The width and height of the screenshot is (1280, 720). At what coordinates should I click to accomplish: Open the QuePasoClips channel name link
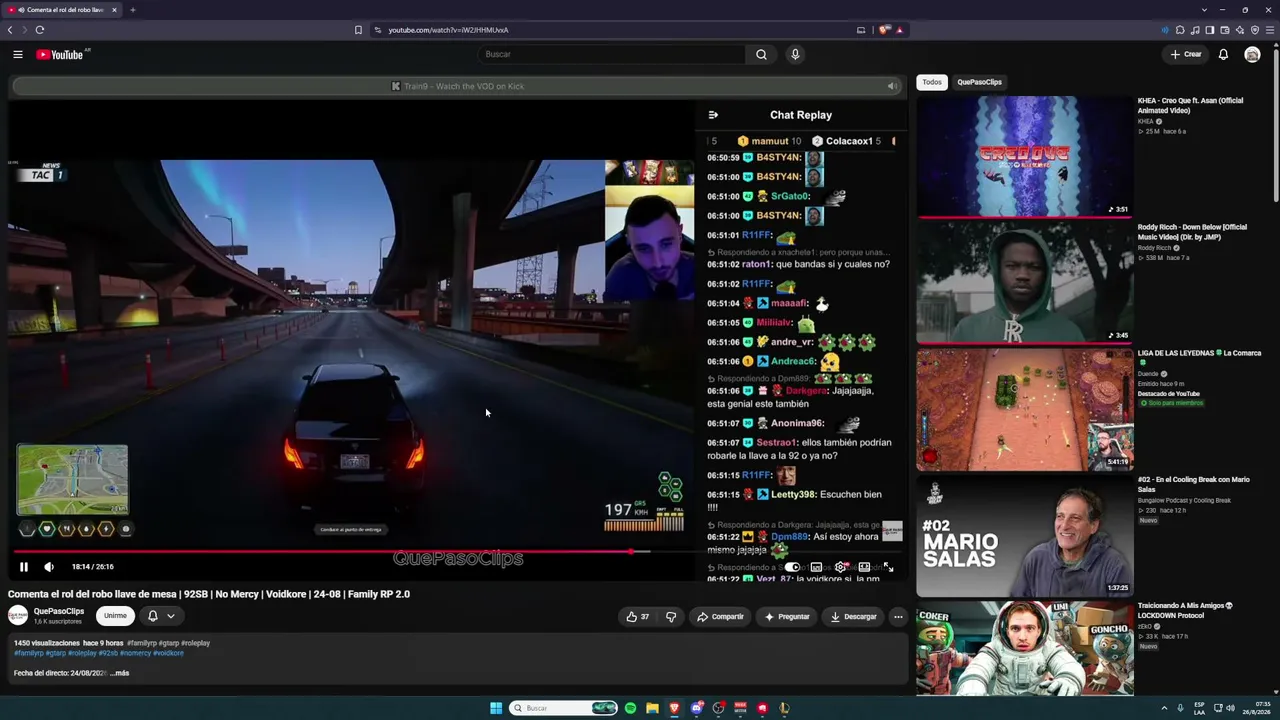coord(59,611)
